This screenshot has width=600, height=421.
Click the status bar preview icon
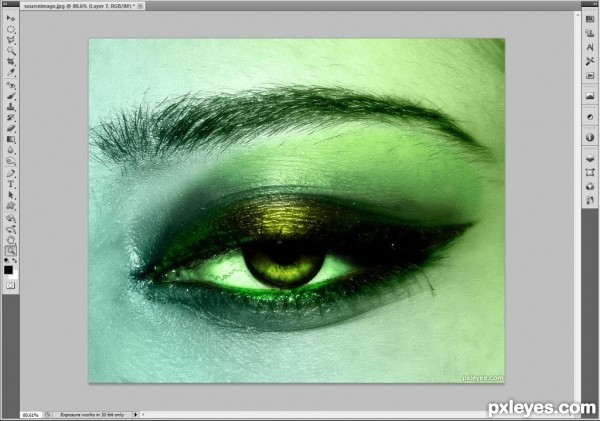click(48, 415)
